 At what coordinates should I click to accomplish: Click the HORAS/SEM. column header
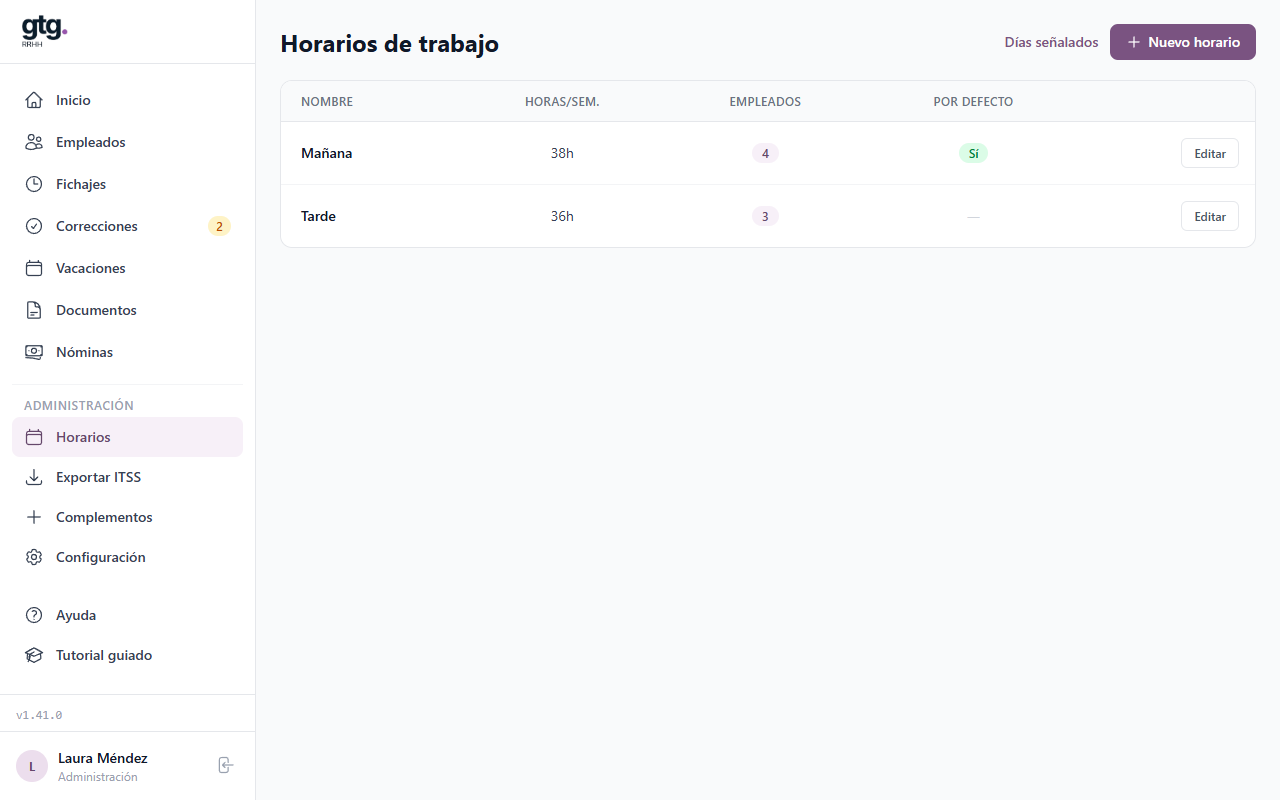coord(562,102)
